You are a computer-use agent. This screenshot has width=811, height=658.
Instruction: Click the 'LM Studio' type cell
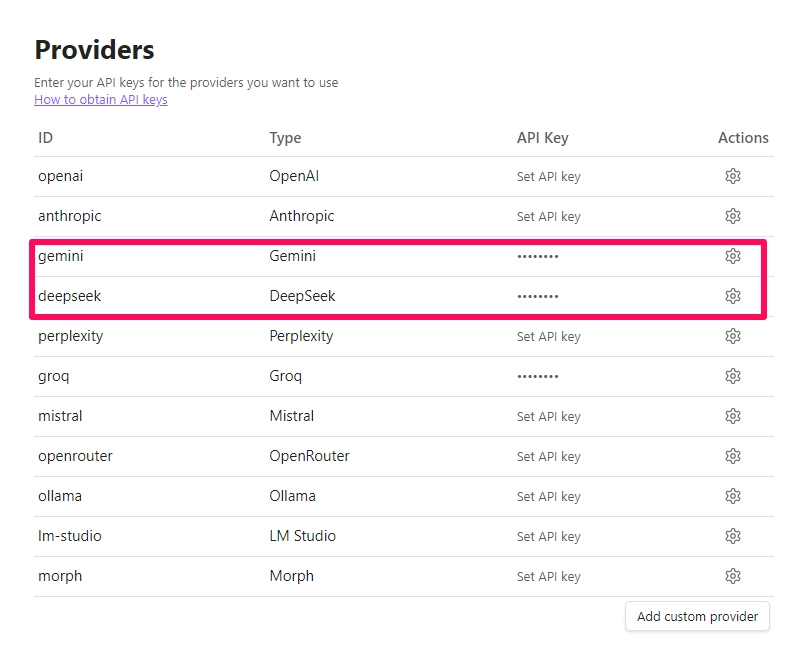point(303,536)
